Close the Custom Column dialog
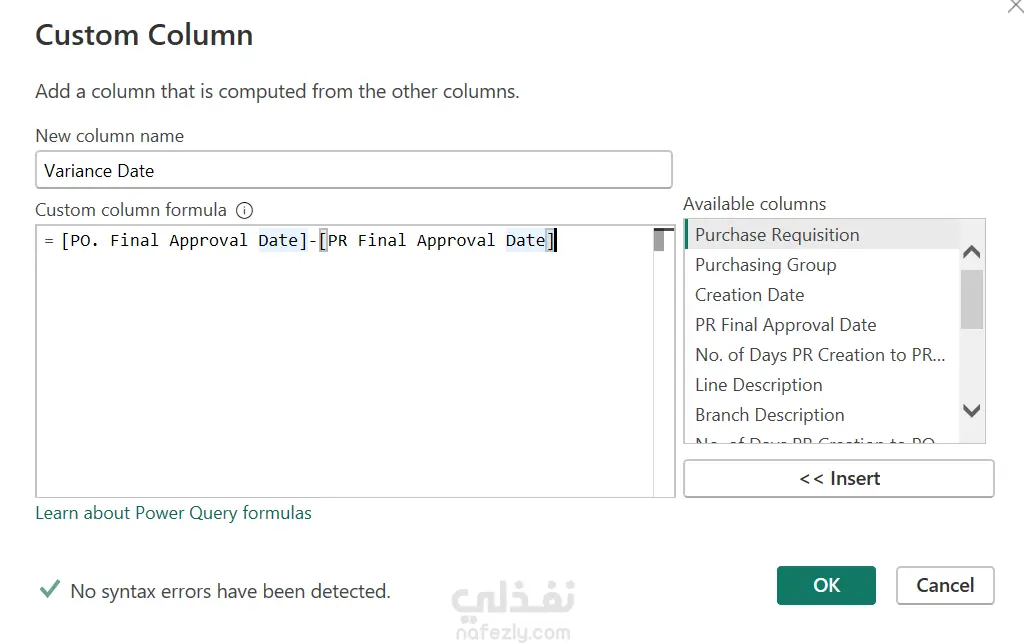This screenshot has height=644, width=1026. [x=1016, y=6]
